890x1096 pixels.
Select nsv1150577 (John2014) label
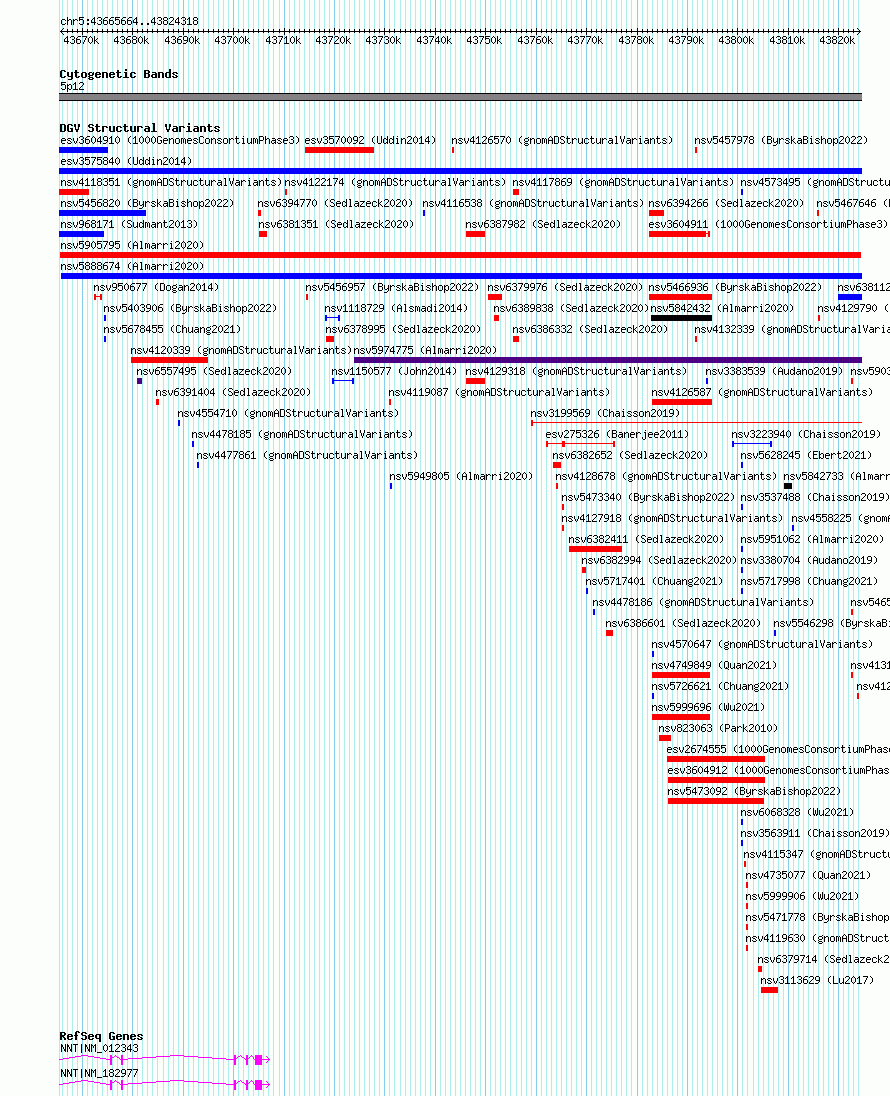pos(394,370)
